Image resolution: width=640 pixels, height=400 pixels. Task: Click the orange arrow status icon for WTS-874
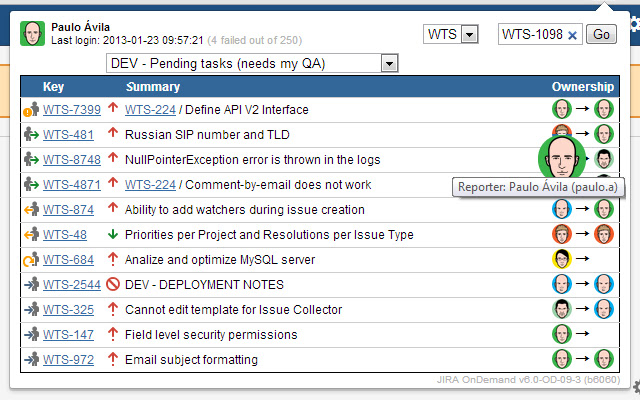(x=31, y=209)
